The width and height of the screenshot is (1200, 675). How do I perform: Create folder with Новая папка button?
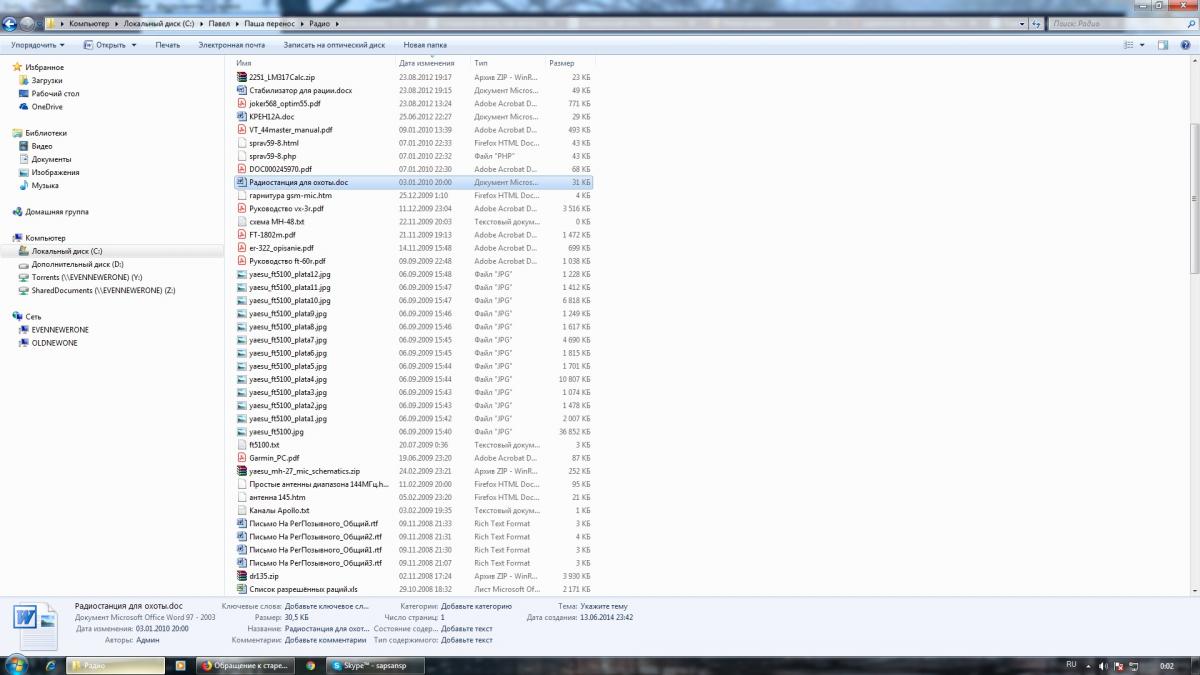click(425, 45)
